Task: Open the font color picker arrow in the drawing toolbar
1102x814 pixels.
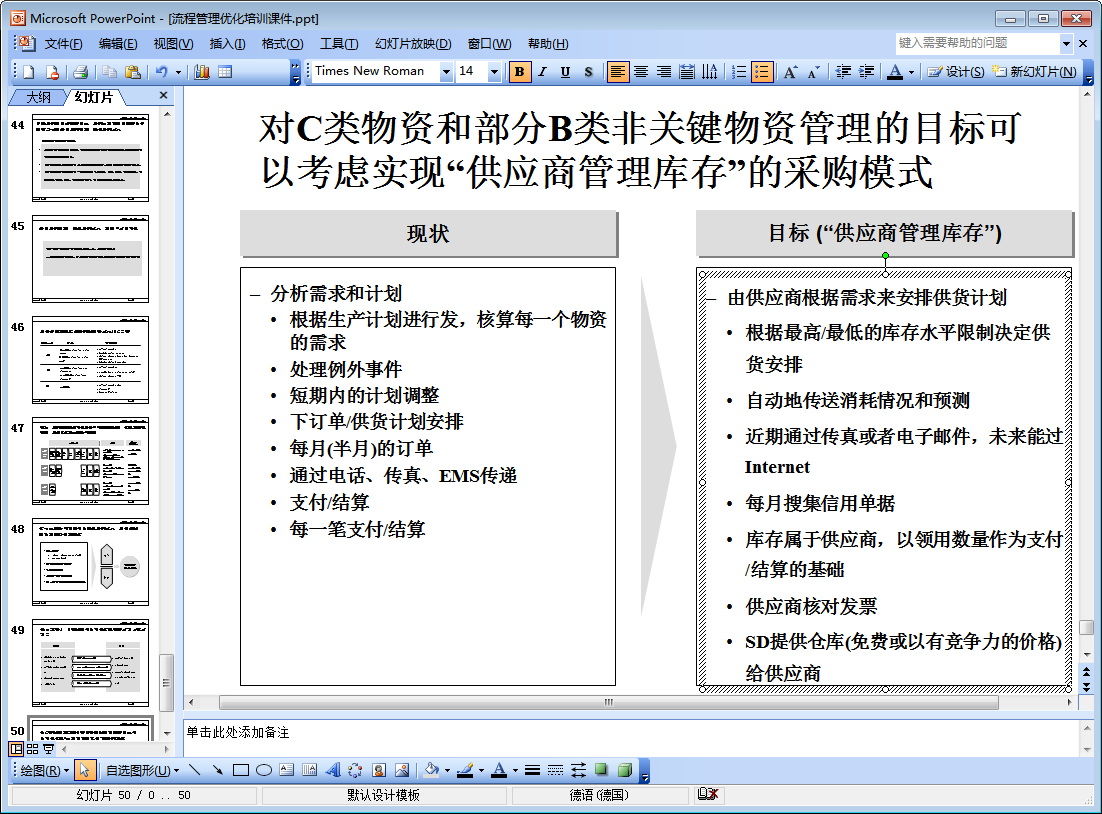Action: coord(515,770)
